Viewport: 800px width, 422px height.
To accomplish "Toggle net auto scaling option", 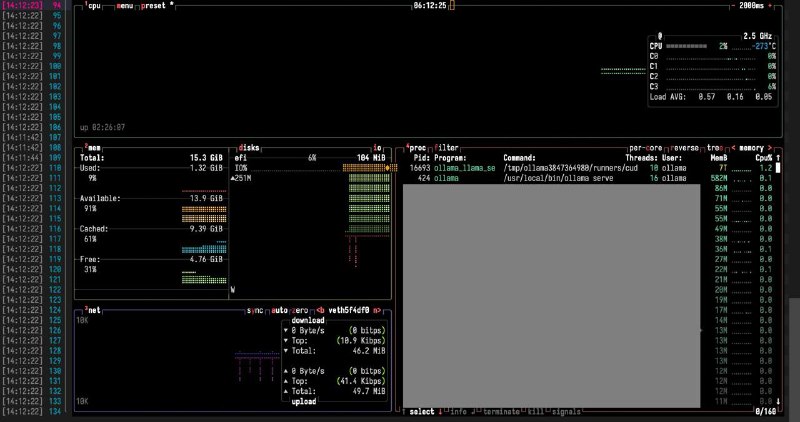I will (x=279, y=310).
